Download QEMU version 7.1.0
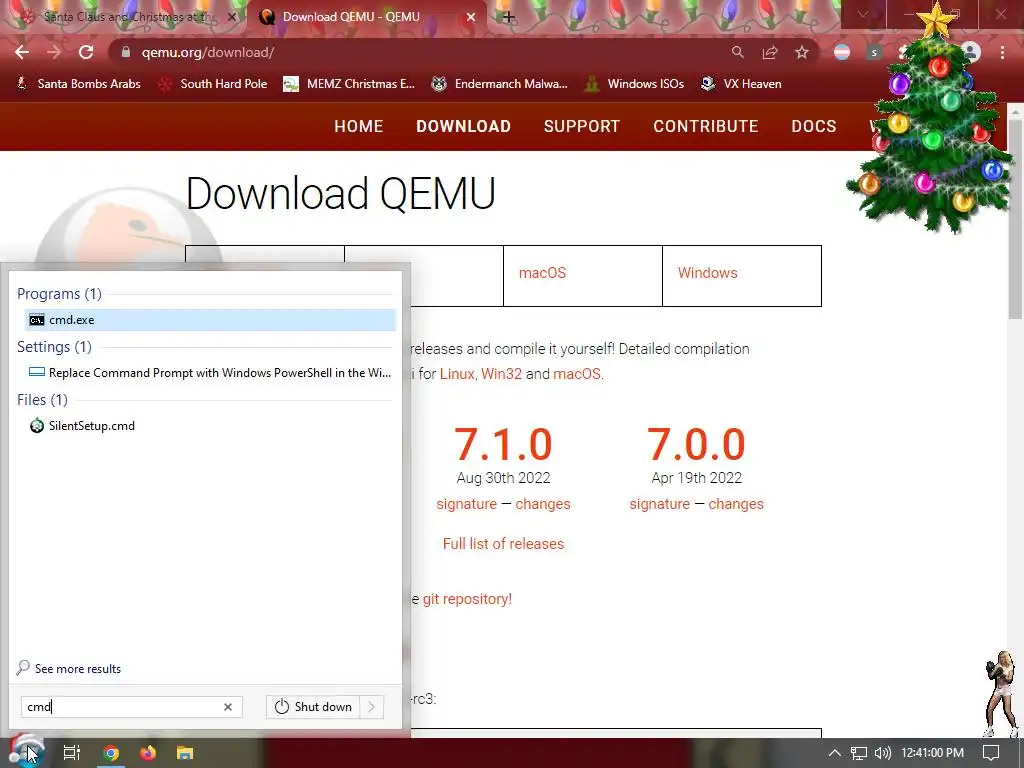1024x768 pixels. tap(504, 445)
